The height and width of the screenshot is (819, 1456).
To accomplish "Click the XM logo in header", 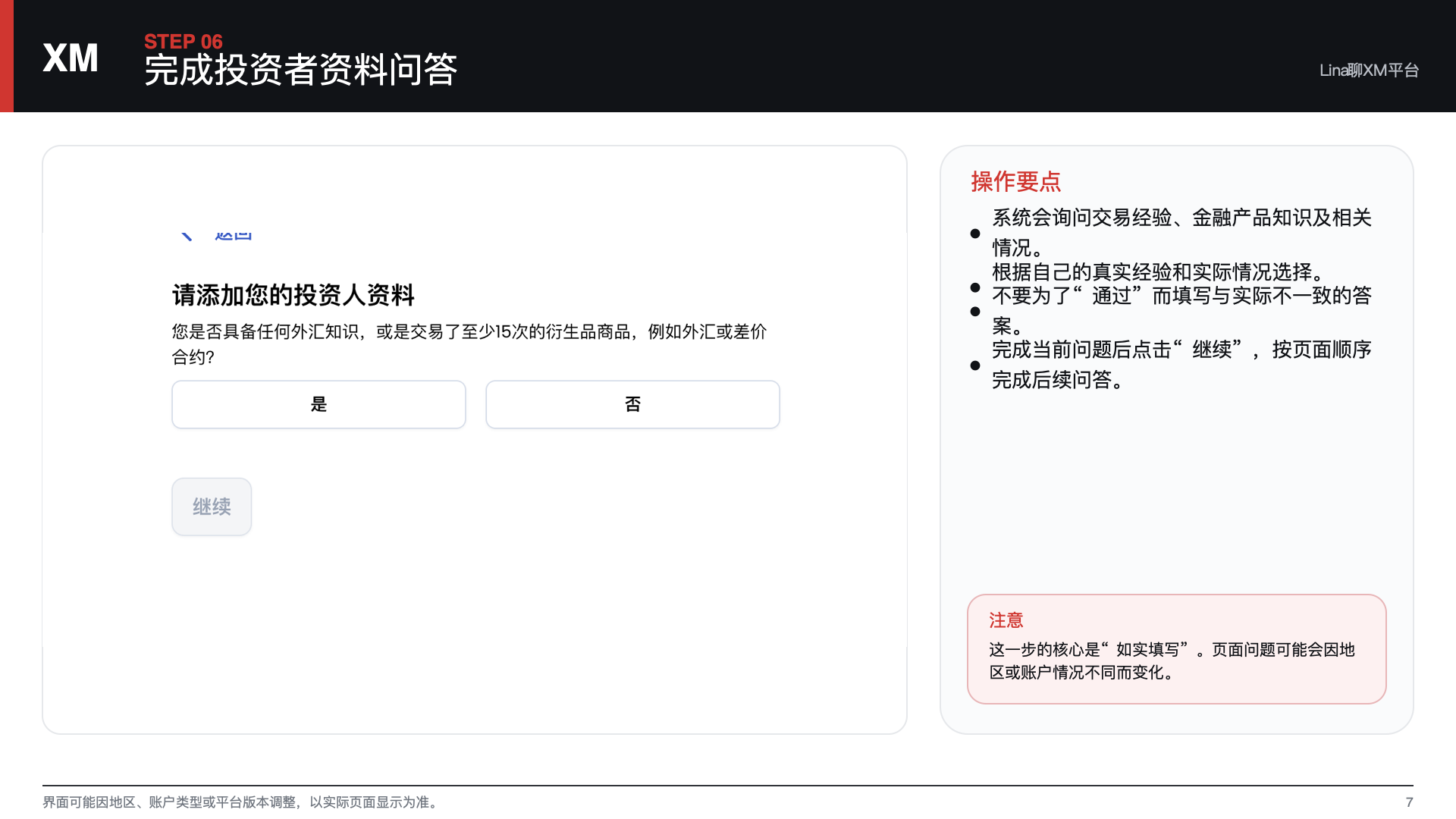I will click(71, 58).
